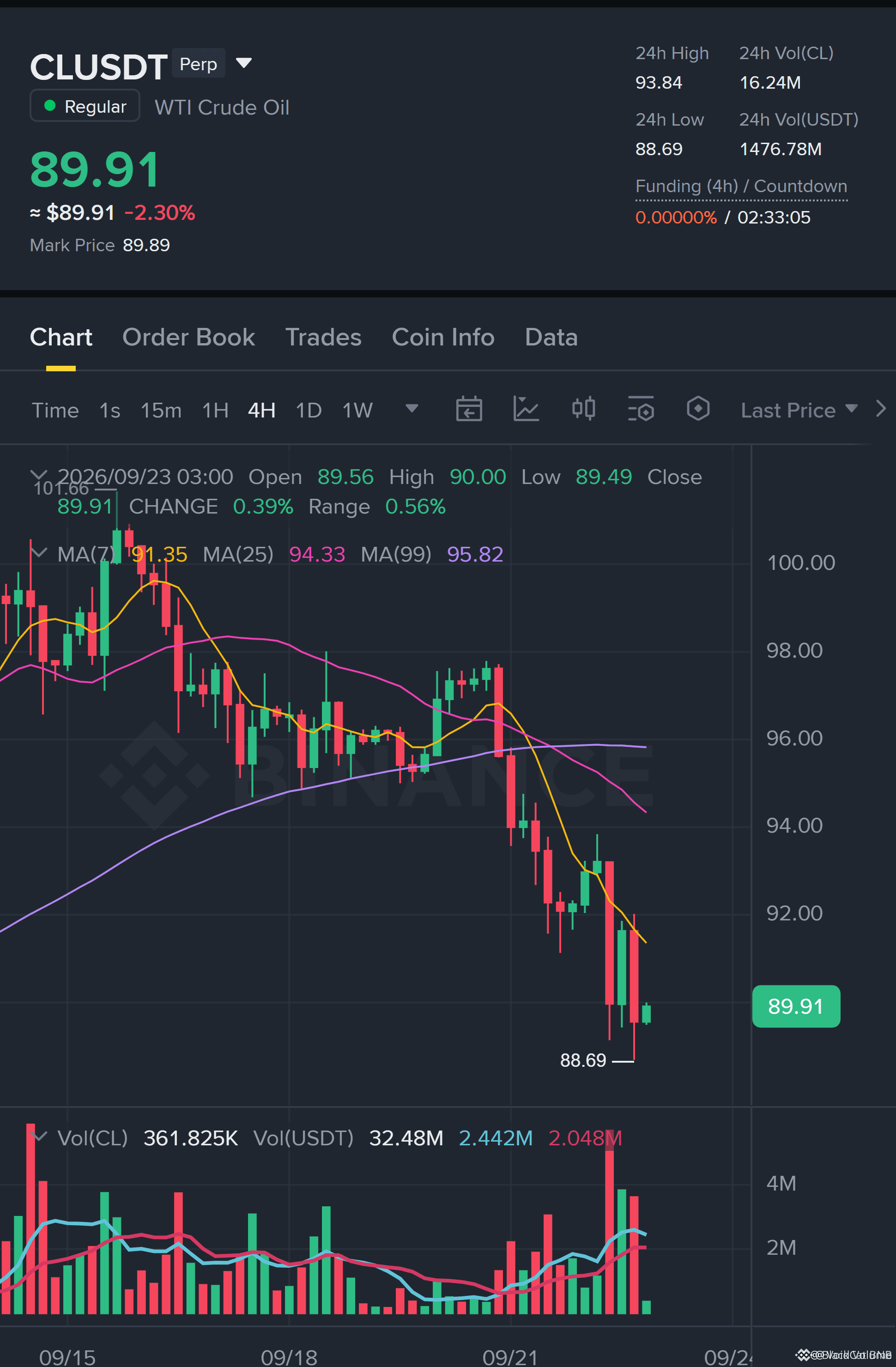The image size is (896, 1367).
Task: Open the Coin Info tab
Action: [443, 337]
